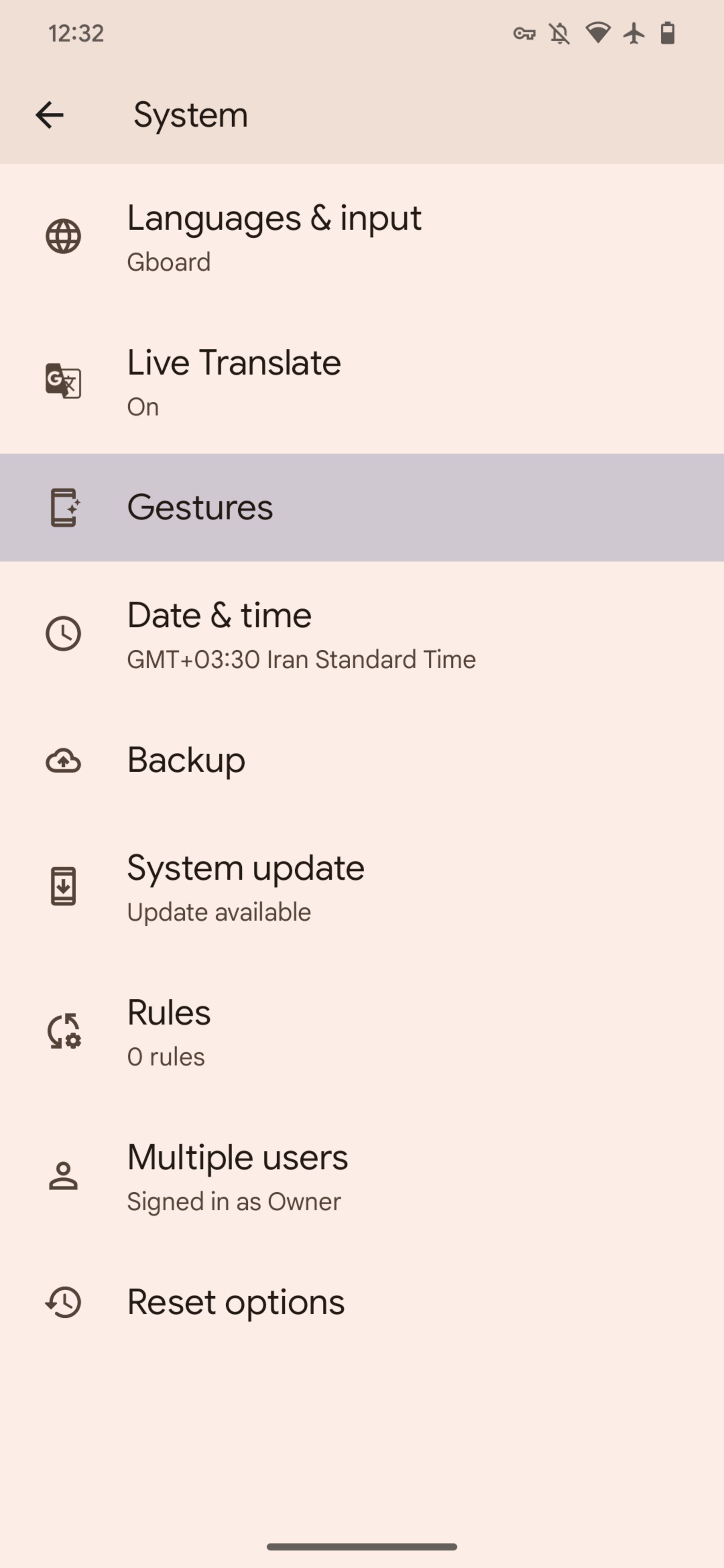Tap the Multiple users person icon
The height and width of the screenshot is (1568, 724).
tap(63, 1175)
